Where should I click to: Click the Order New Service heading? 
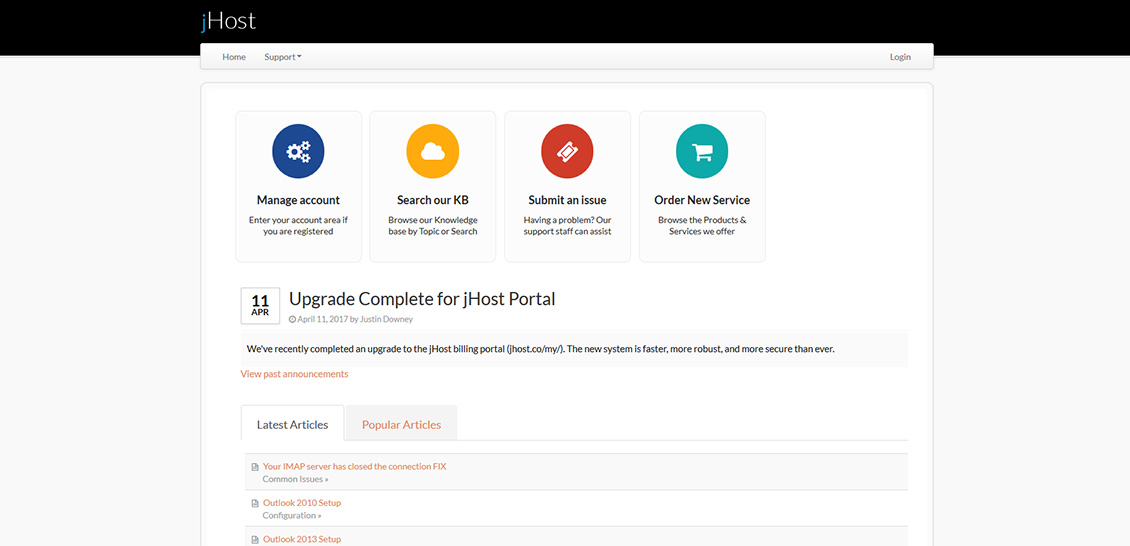(702, 200)
